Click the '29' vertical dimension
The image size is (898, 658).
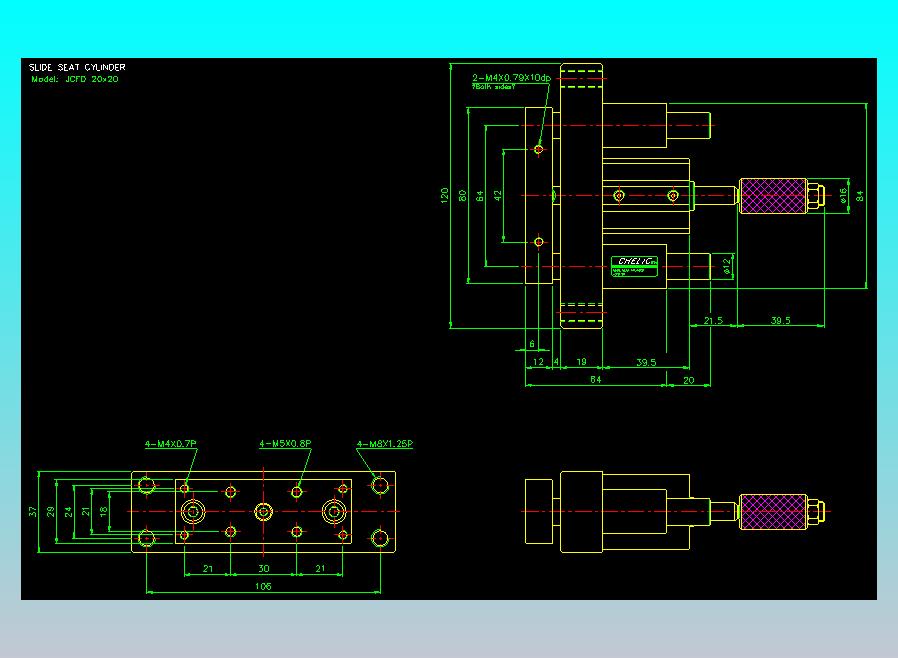50,511
